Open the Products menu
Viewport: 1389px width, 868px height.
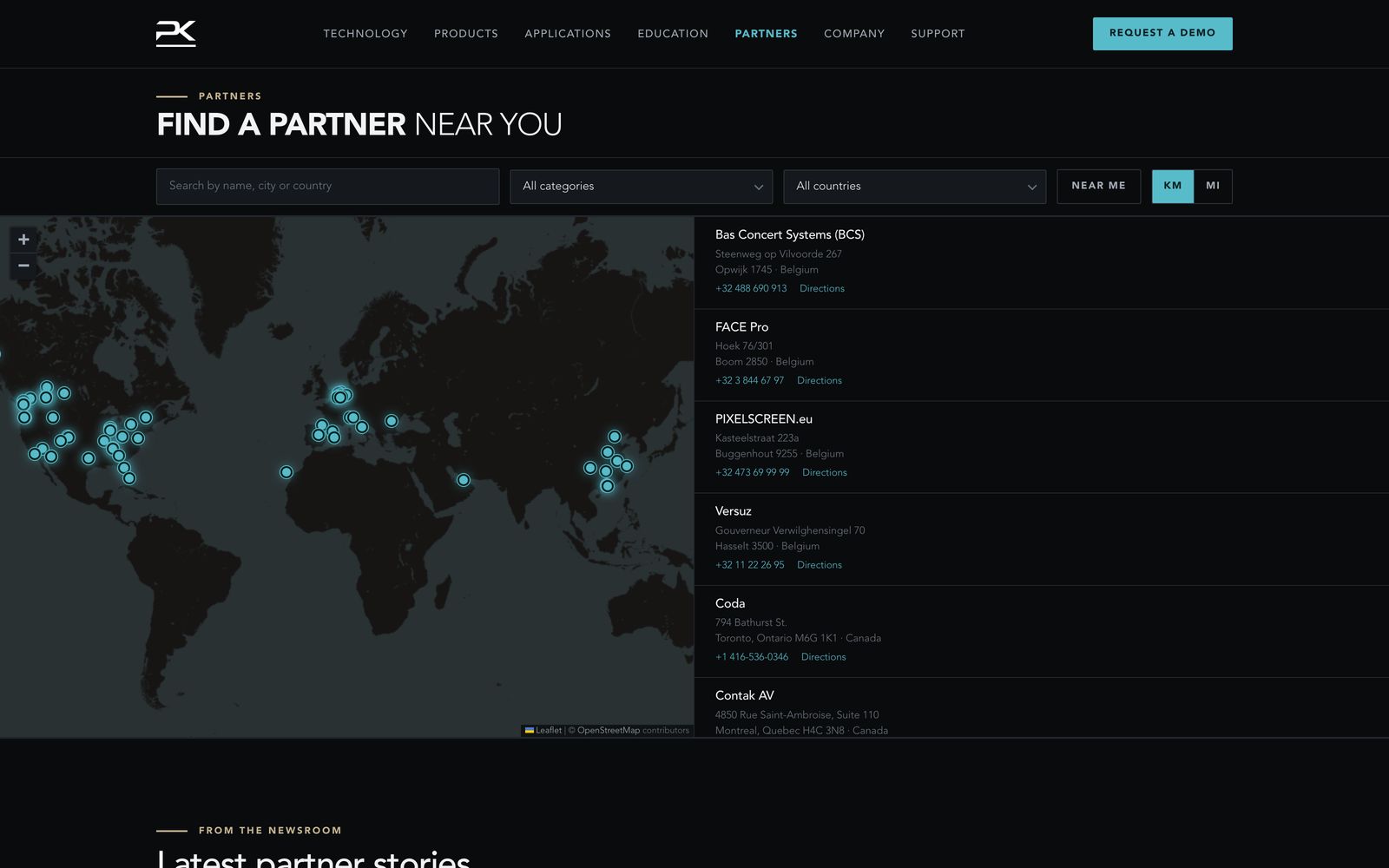[x=466, y=34]
